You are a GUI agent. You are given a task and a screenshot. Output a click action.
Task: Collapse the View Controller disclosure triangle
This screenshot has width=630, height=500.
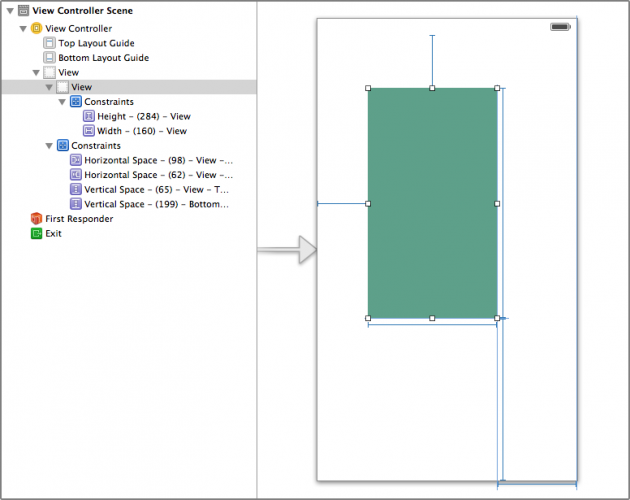click(23, 28)
